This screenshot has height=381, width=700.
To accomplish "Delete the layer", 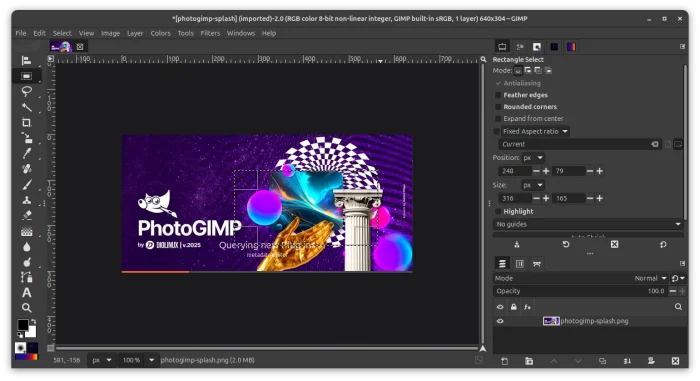I will pyautogui.click(x=675, y=361).
